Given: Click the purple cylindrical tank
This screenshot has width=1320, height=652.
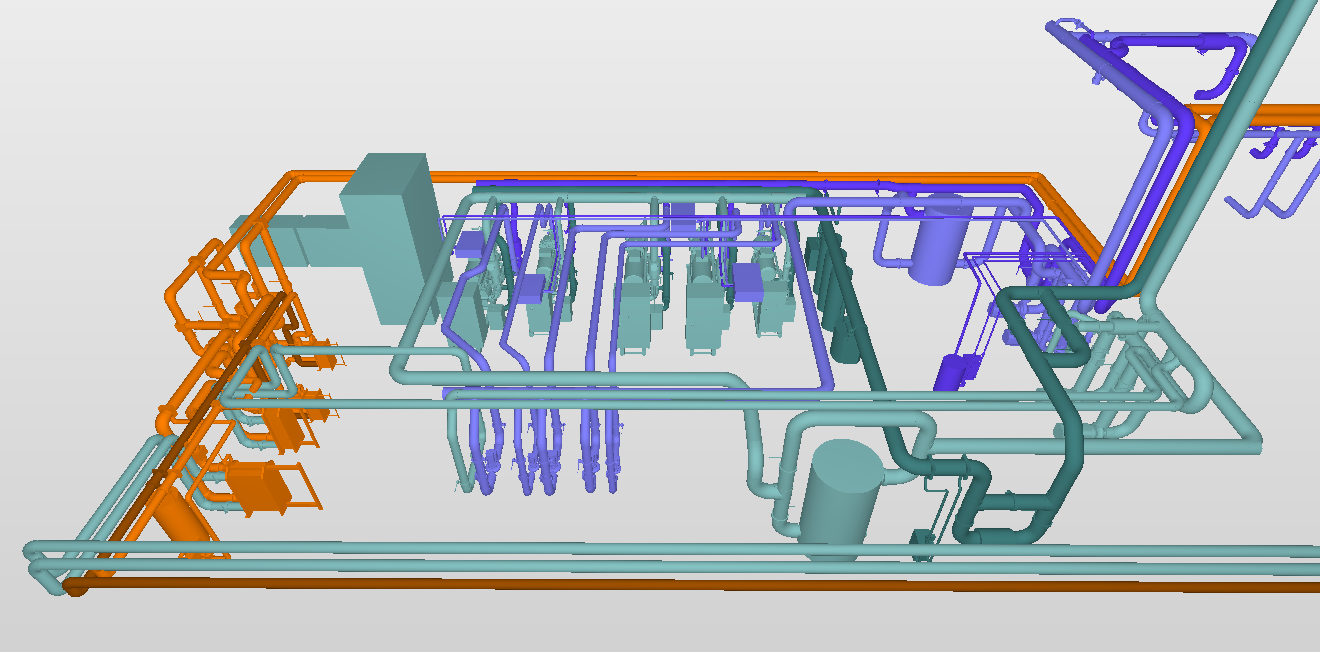Looking at the screenshot, I should tap(939, 245).
